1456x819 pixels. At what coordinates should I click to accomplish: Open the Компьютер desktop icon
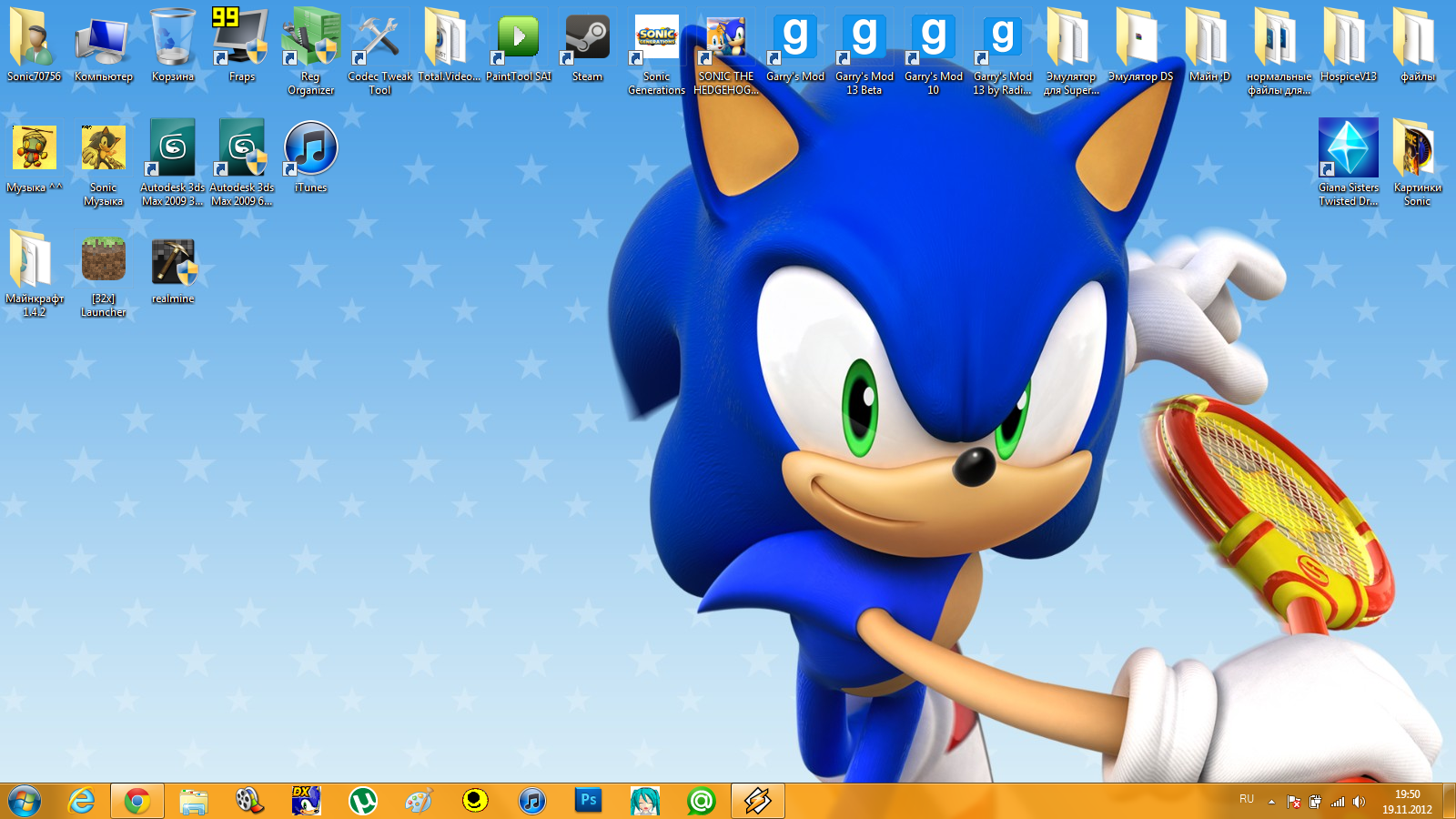[104, 45]
